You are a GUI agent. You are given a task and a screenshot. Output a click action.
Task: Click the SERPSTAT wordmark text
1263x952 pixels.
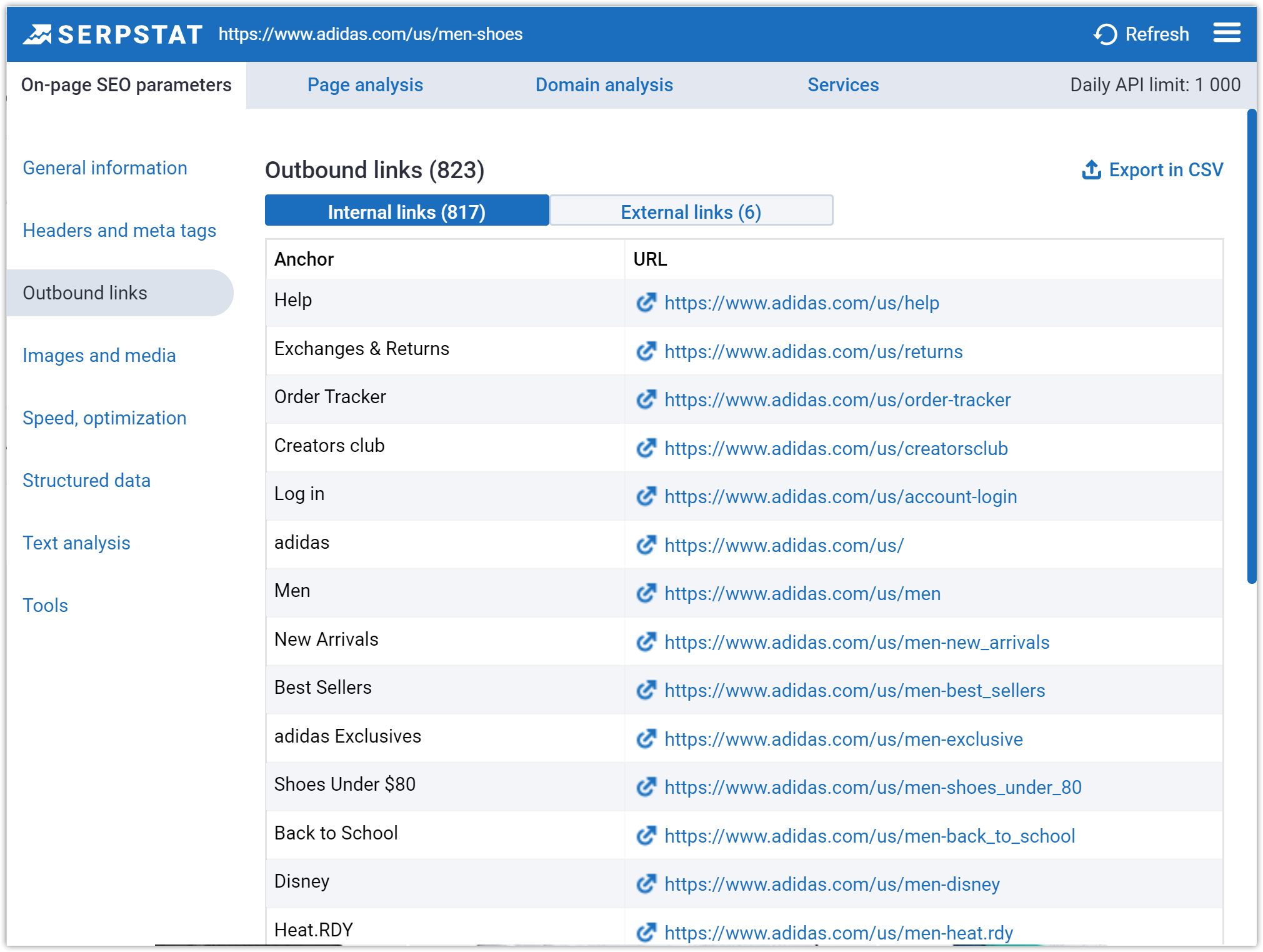tap(130, 34)
